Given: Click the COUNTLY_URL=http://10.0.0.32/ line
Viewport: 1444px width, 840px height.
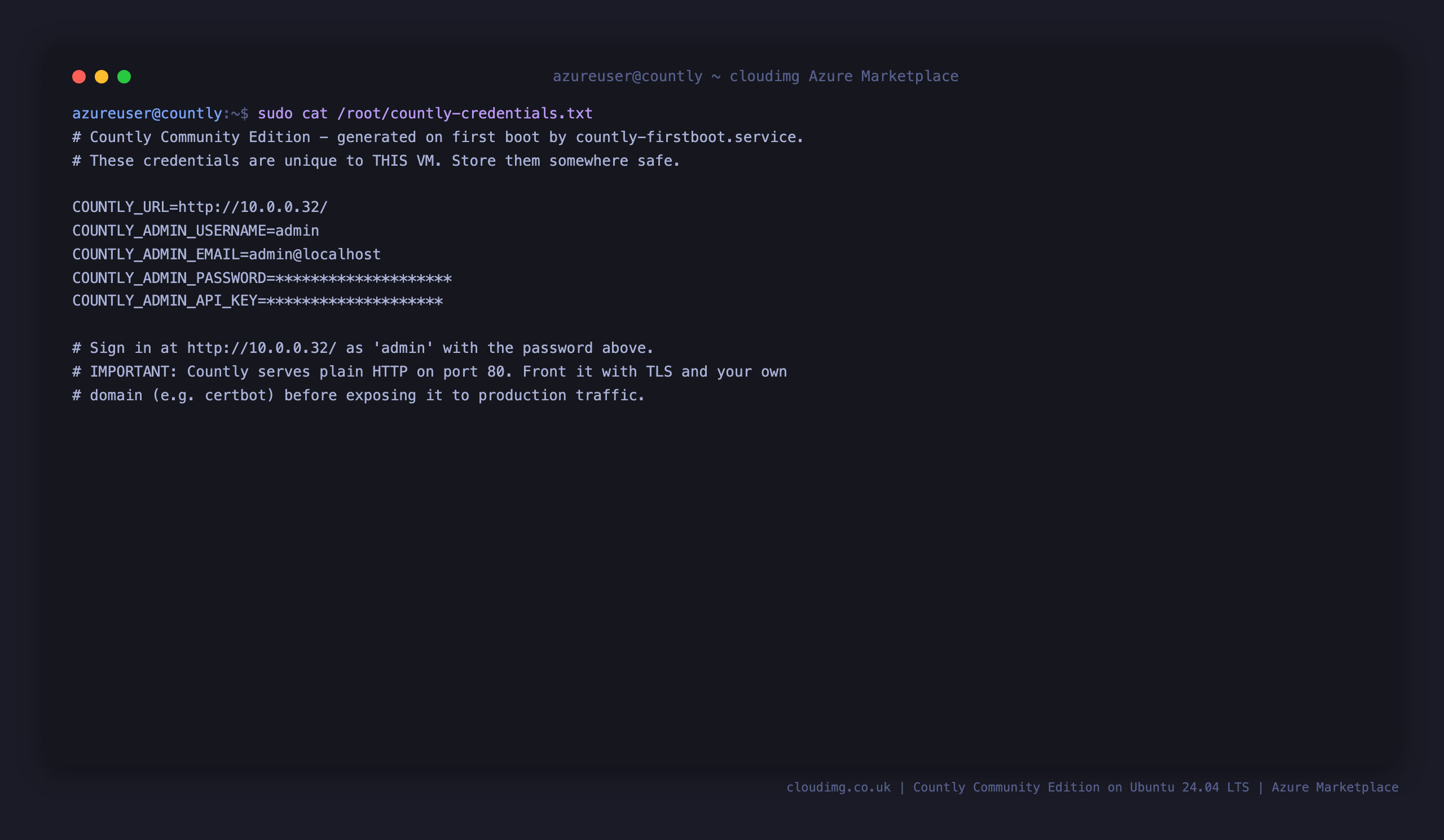Looking at the screenshot, I should (200, 207).
